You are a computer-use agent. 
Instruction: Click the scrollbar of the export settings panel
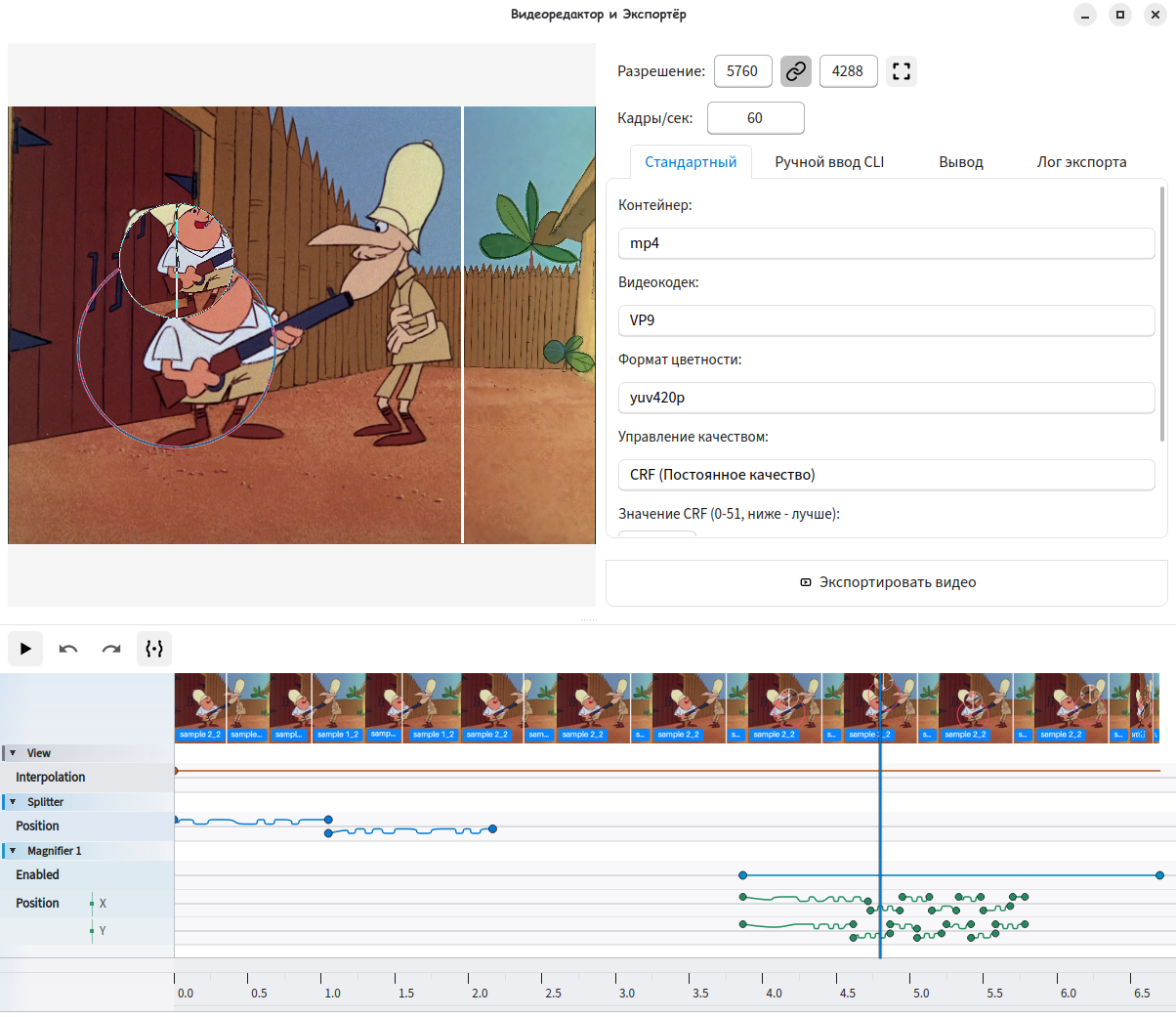point(1161,313)
